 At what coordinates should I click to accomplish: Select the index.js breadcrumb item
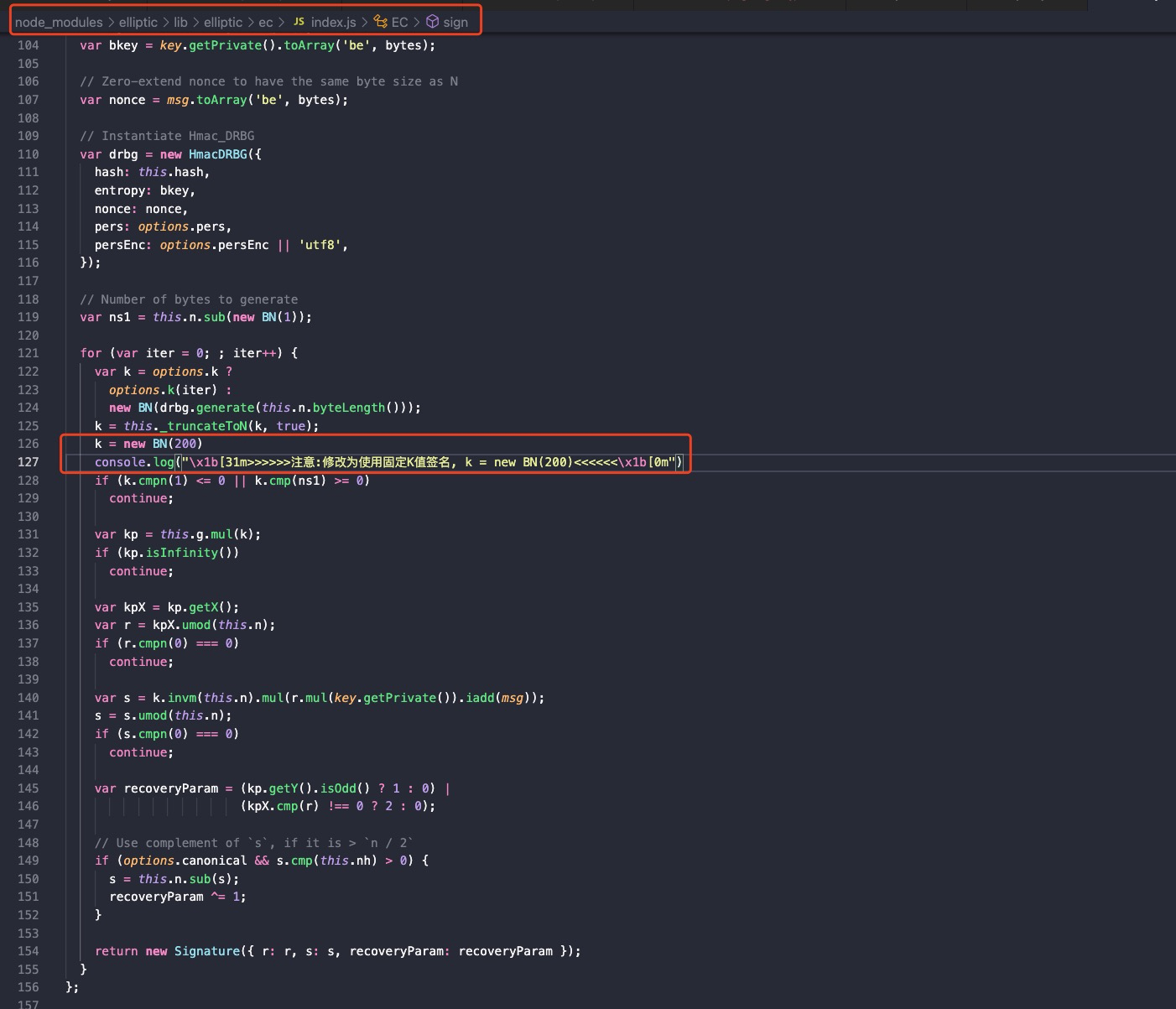(333, 22)
